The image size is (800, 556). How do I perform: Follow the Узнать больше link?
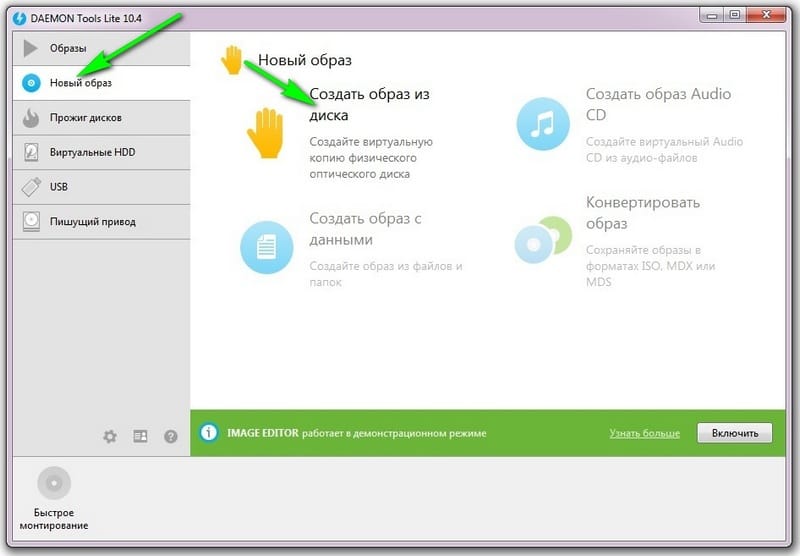click(644, 434)
